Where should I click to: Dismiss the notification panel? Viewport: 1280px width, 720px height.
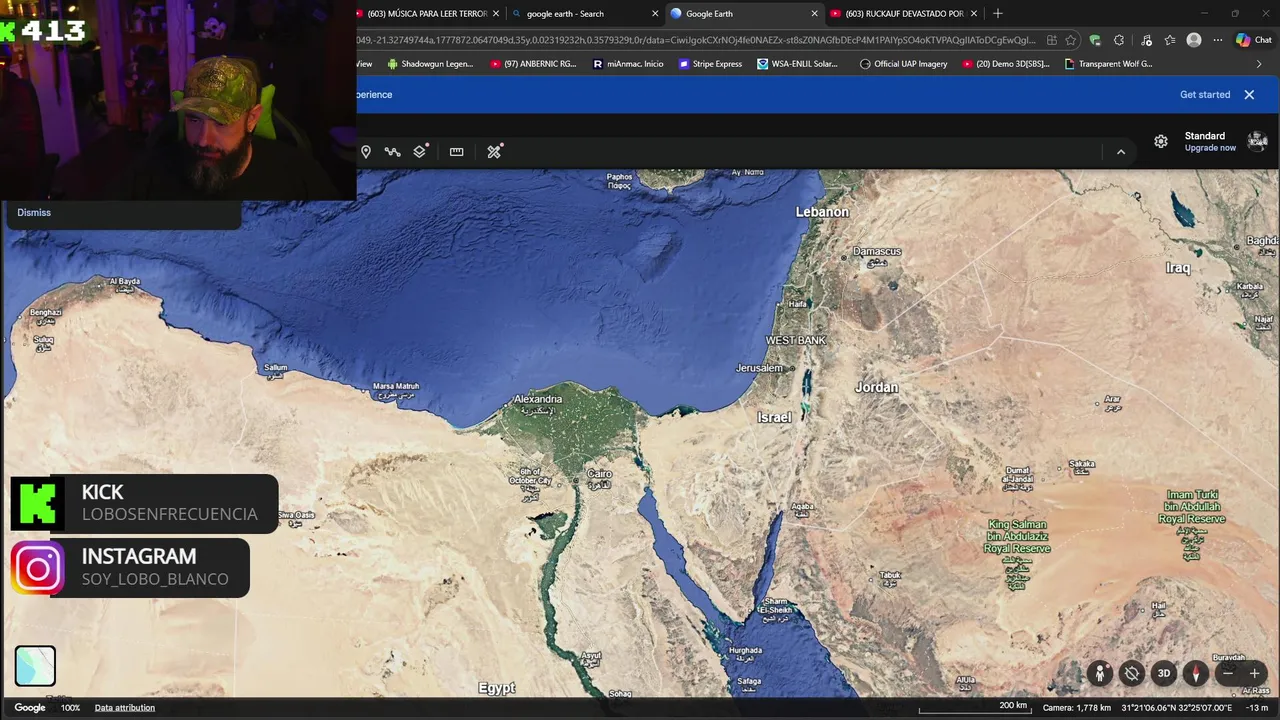click(x=34, y=212)
